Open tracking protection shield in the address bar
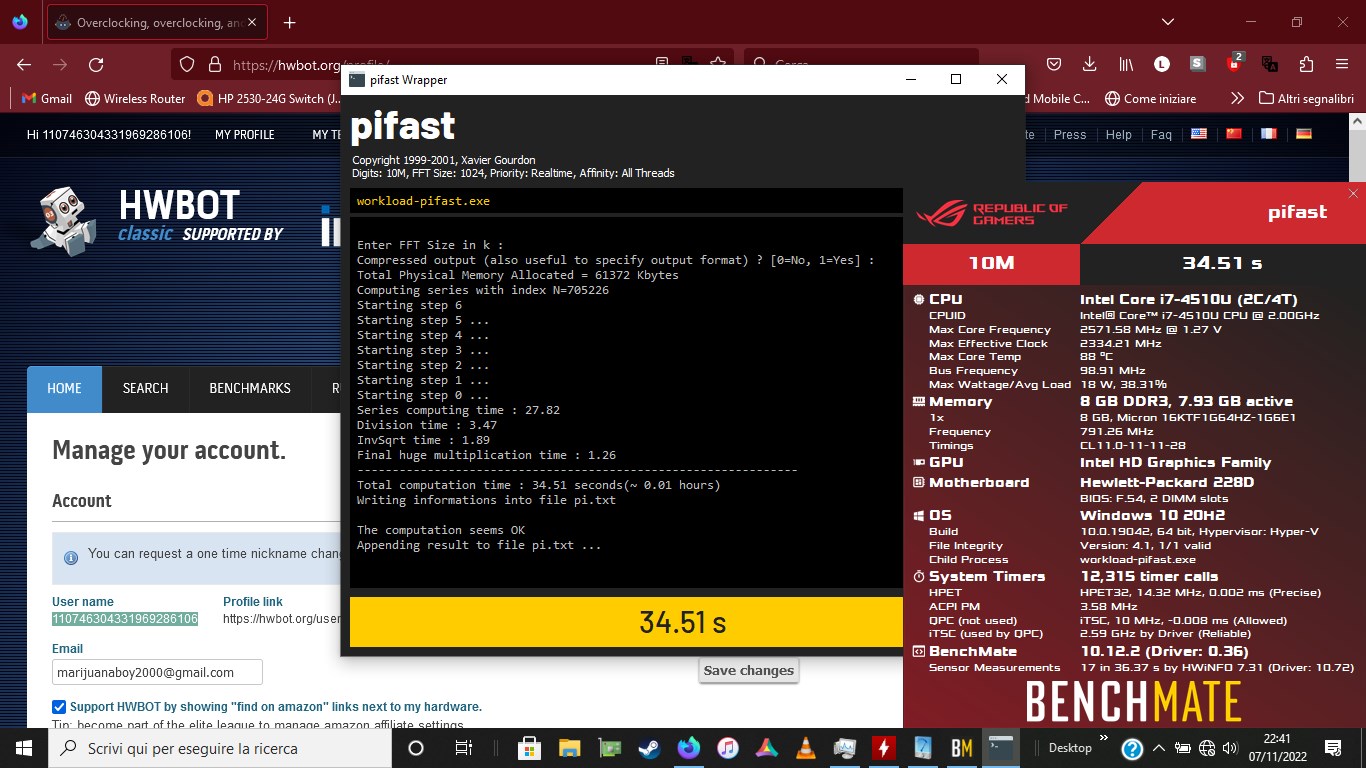 tap(186, 65)
